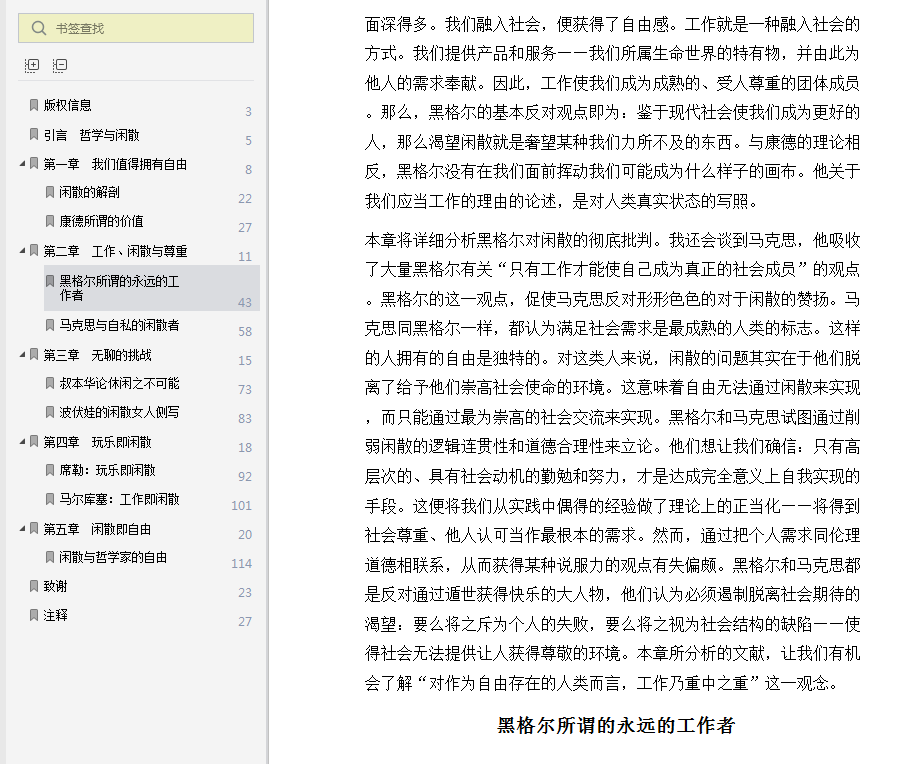907x764 pixels.
Task: Click the bookmark icon beside 马尔库塞：工作即闲散
Action: click(x=50, y=498)
